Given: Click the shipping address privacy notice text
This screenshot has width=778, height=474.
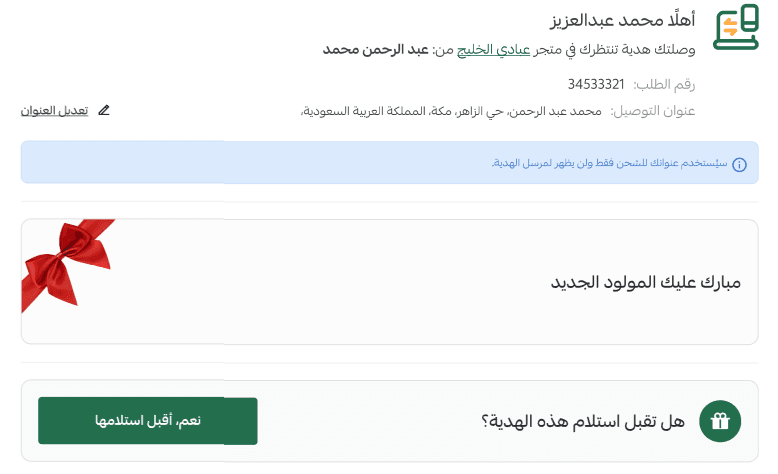Looking at the screenshot, I should [608, 163].
